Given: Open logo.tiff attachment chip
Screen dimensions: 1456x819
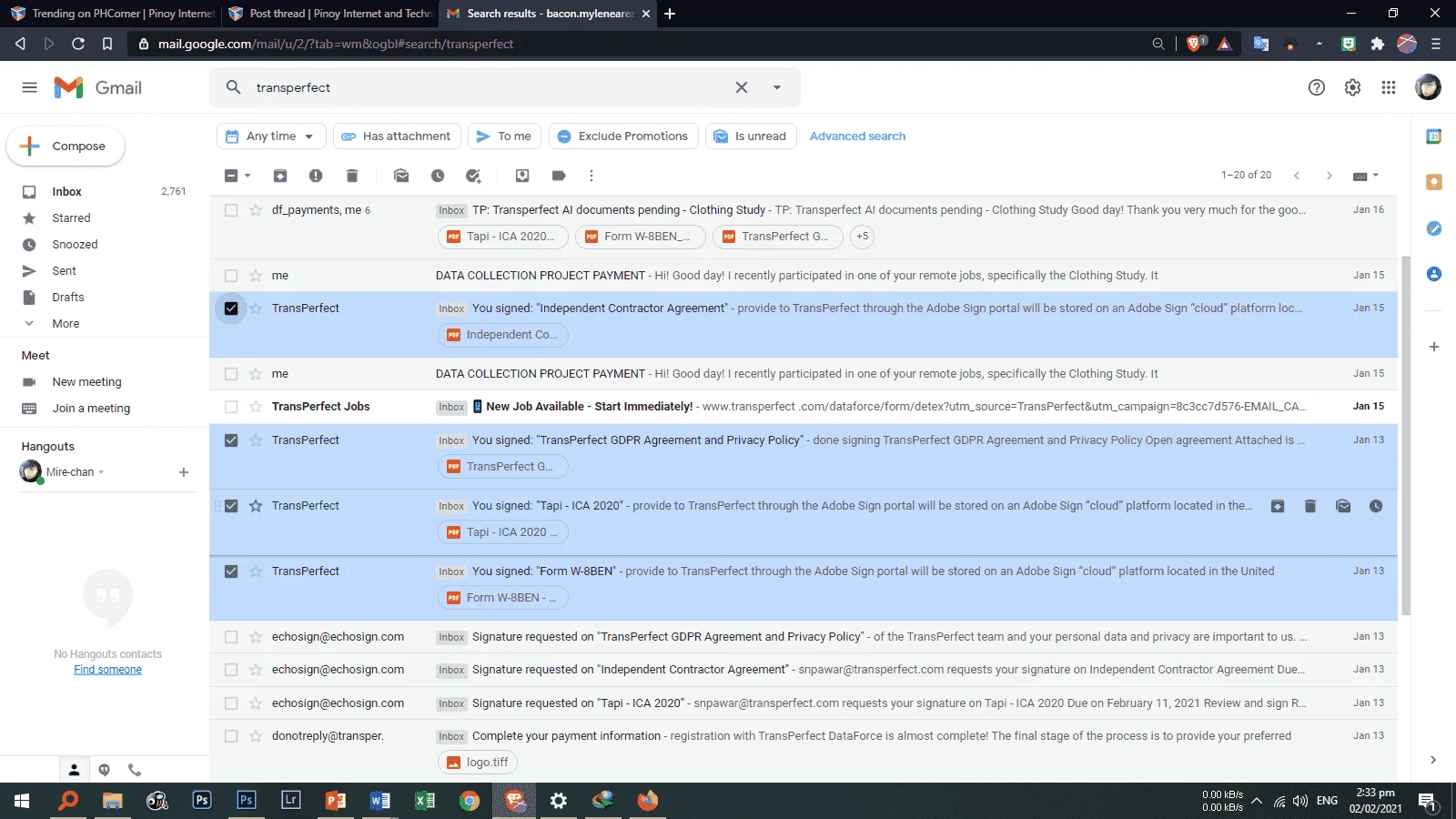Looking at the screenshot, I should (478, 763).
